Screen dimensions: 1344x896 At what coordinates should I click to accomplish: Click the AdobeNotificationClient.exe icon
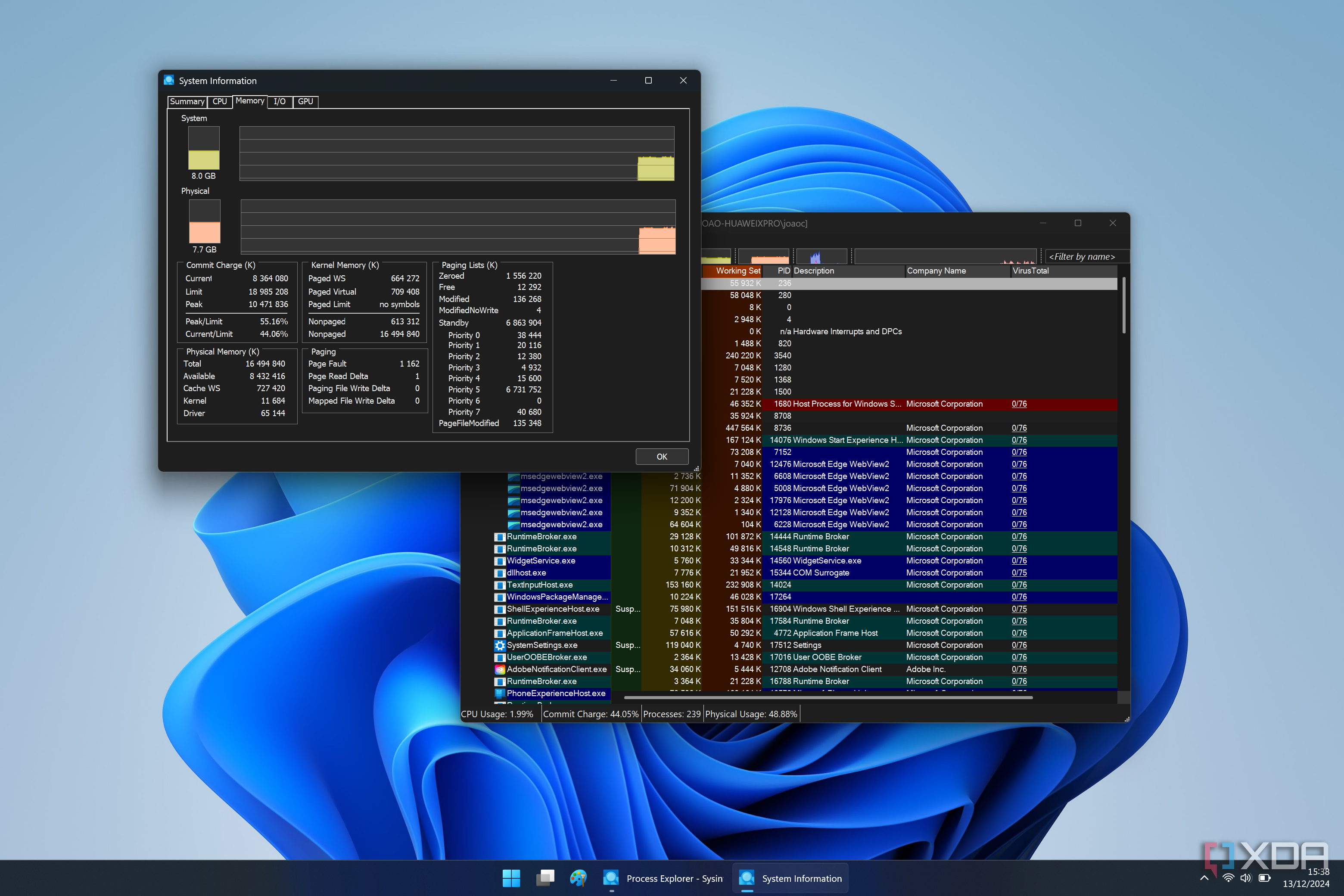(500, 669)
